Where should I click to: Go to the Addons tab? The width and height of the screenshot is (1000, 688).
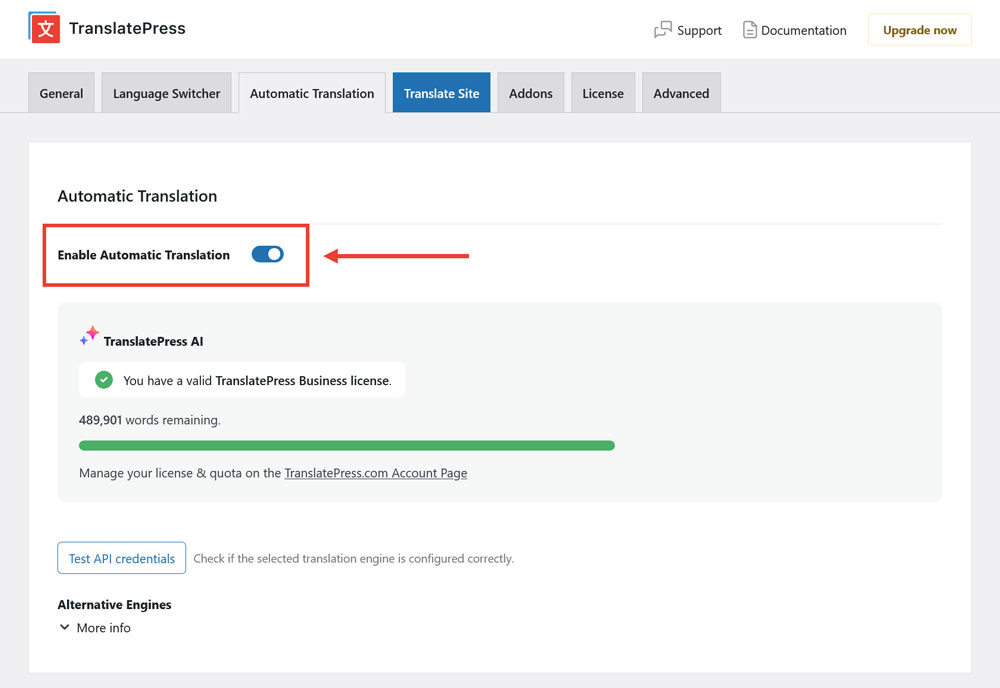pyautogui.click(x=530, y=92)
